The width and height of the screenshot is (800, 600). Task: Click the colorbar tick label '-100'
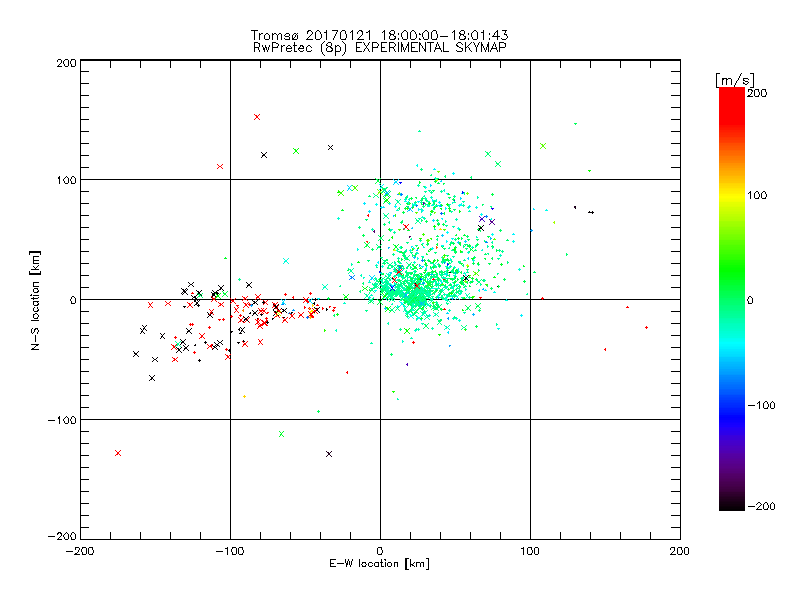(761, 406)
